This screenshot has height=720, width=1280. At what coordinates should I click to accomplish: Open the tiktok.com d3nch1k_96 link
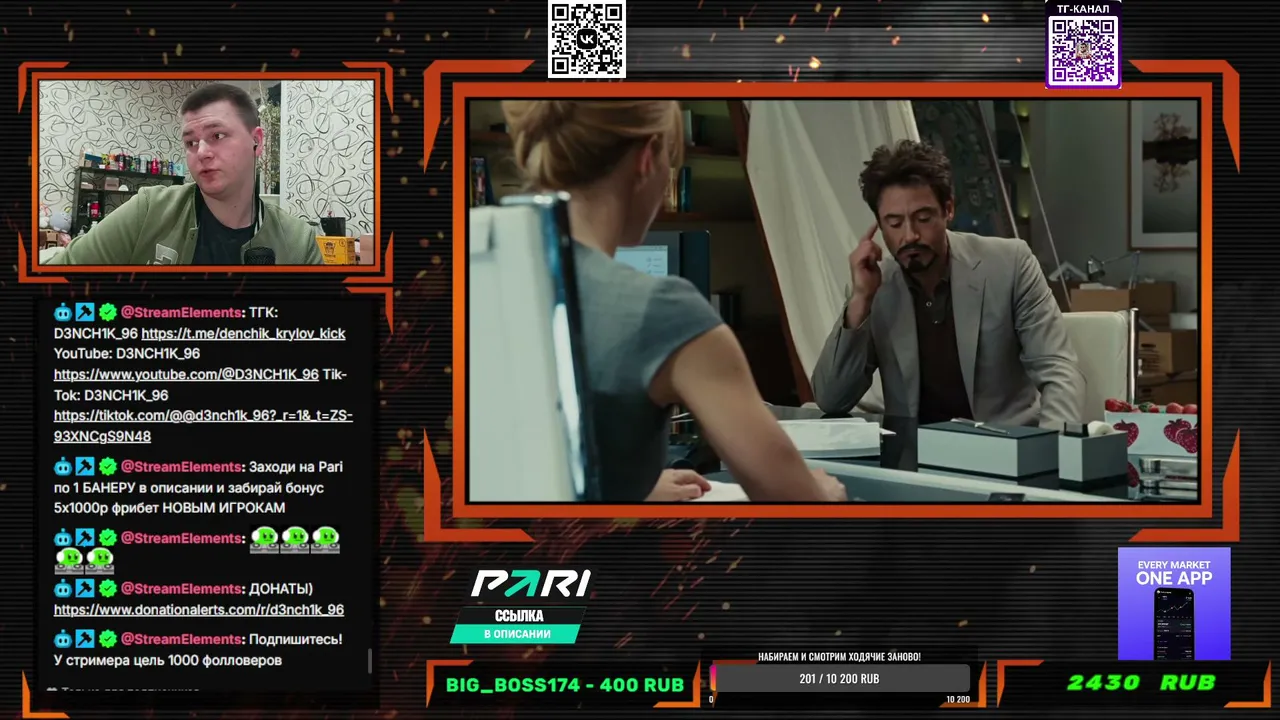[203, 426]
